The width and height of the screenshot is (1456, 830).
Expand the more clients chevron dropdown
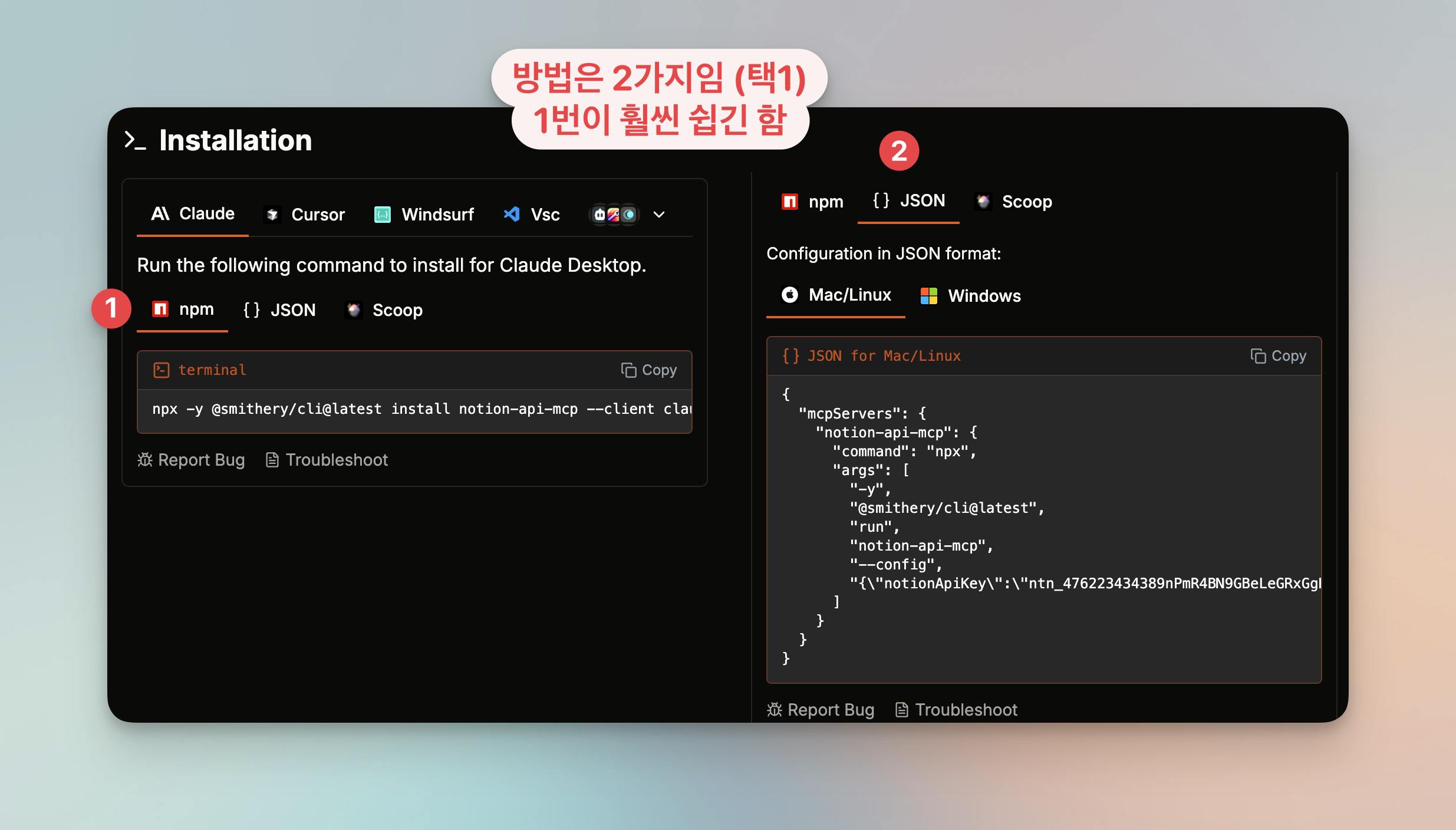coord(659,215)
